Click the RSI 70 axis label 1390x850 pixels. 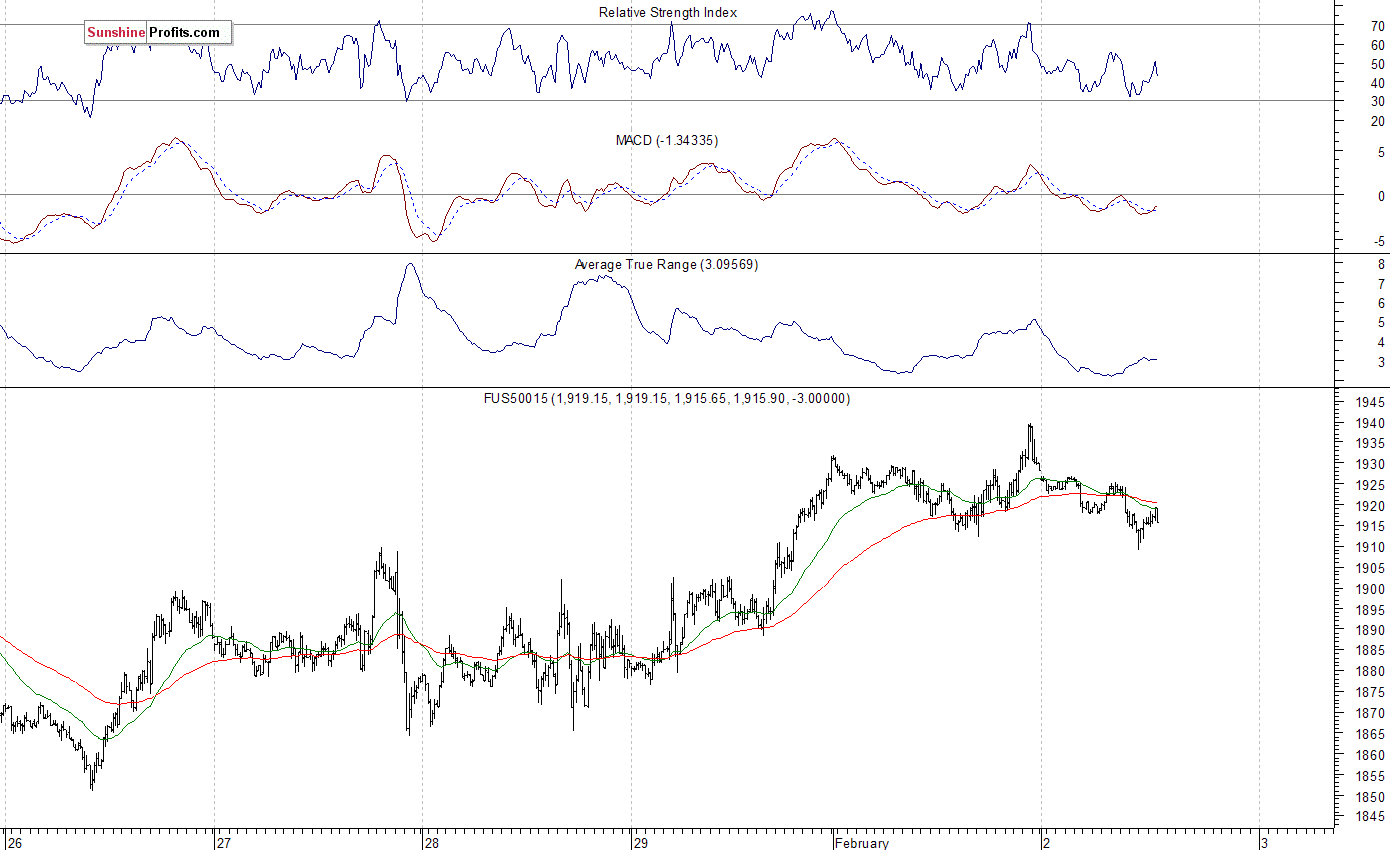[x=1378, y=27]
